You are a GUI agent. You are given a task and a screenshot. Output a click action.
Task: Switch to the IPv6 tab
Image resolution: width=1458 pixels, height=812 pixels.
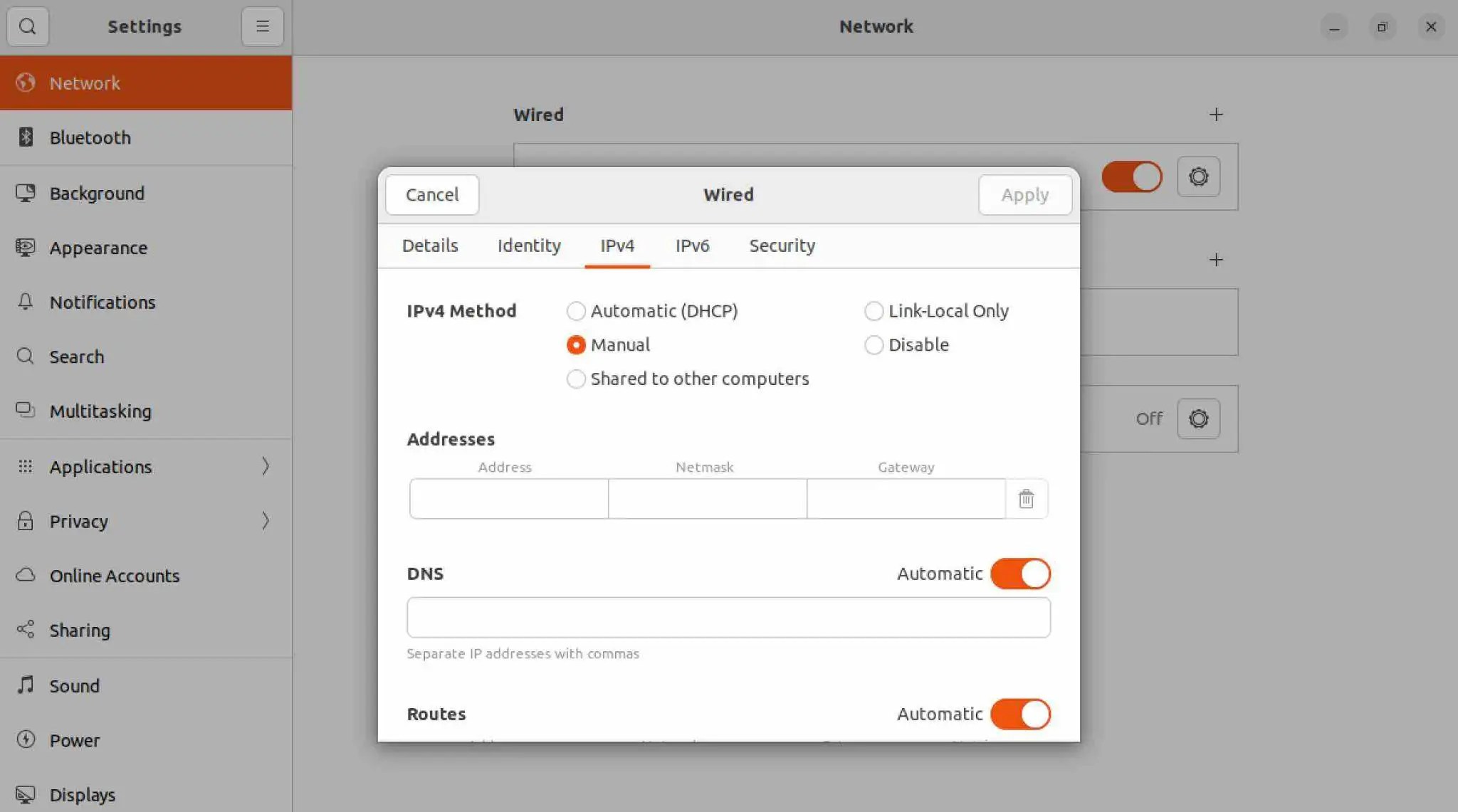click(x=691, y=246)
